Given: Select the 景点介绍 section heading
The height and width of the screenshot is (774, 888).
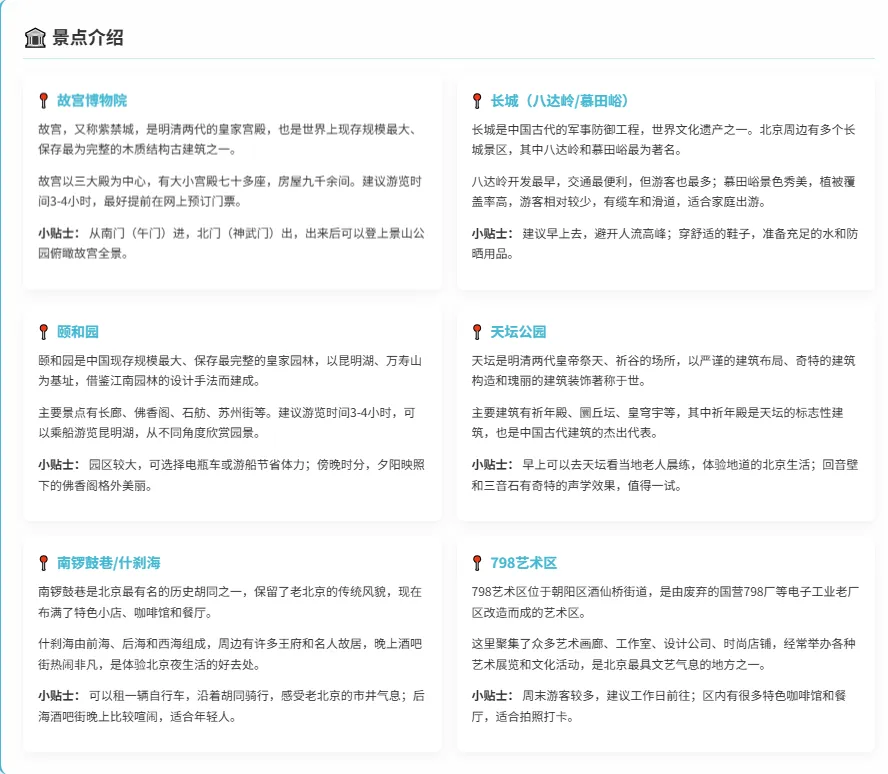Looking at the screenshot, I should coord(88,38).
